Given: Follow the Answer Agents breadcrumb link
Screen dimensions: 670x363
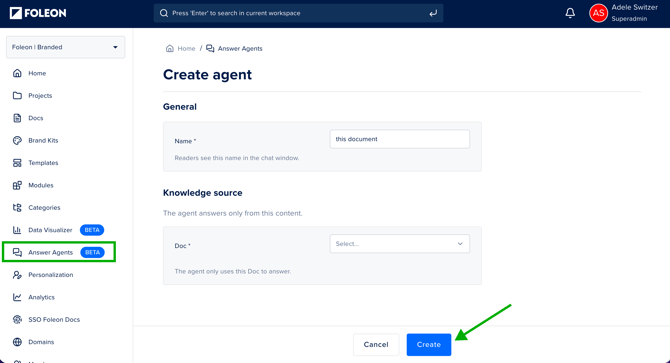Looking at the screenshot, I should [240, 49].
